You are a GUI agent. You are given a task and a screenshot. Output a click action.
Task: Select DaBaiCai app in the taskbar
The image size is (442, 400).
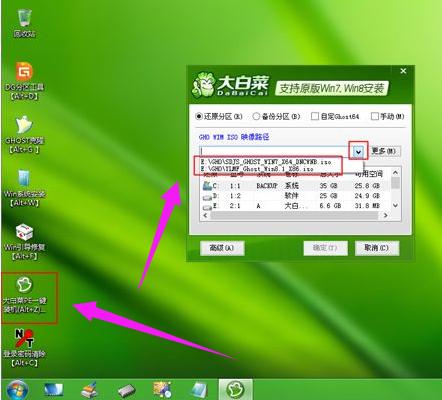(x=235, y=389)
